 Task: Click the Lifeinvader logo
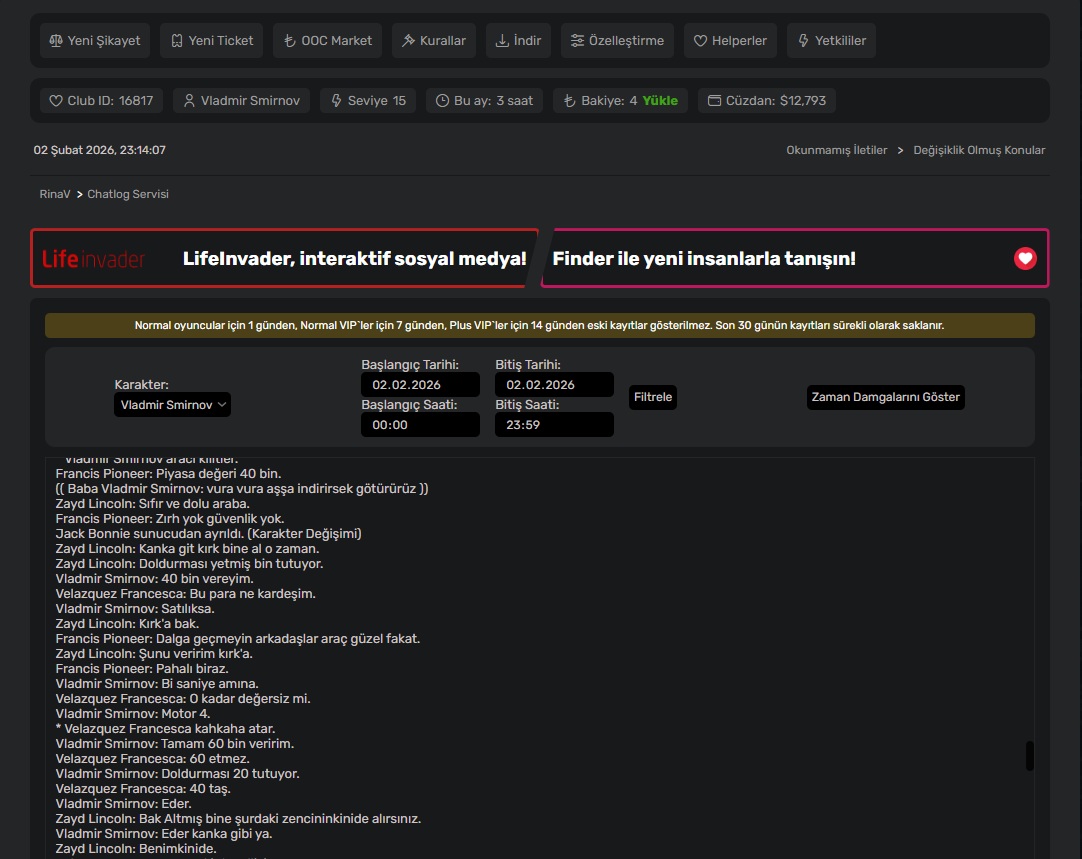(x=93, y=259)
